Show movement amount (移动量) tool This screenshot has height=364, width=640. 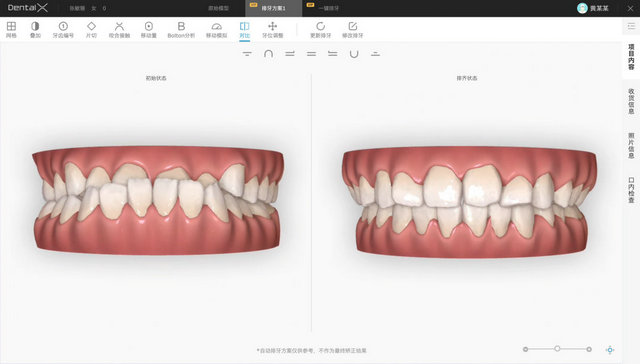point(149,30)
